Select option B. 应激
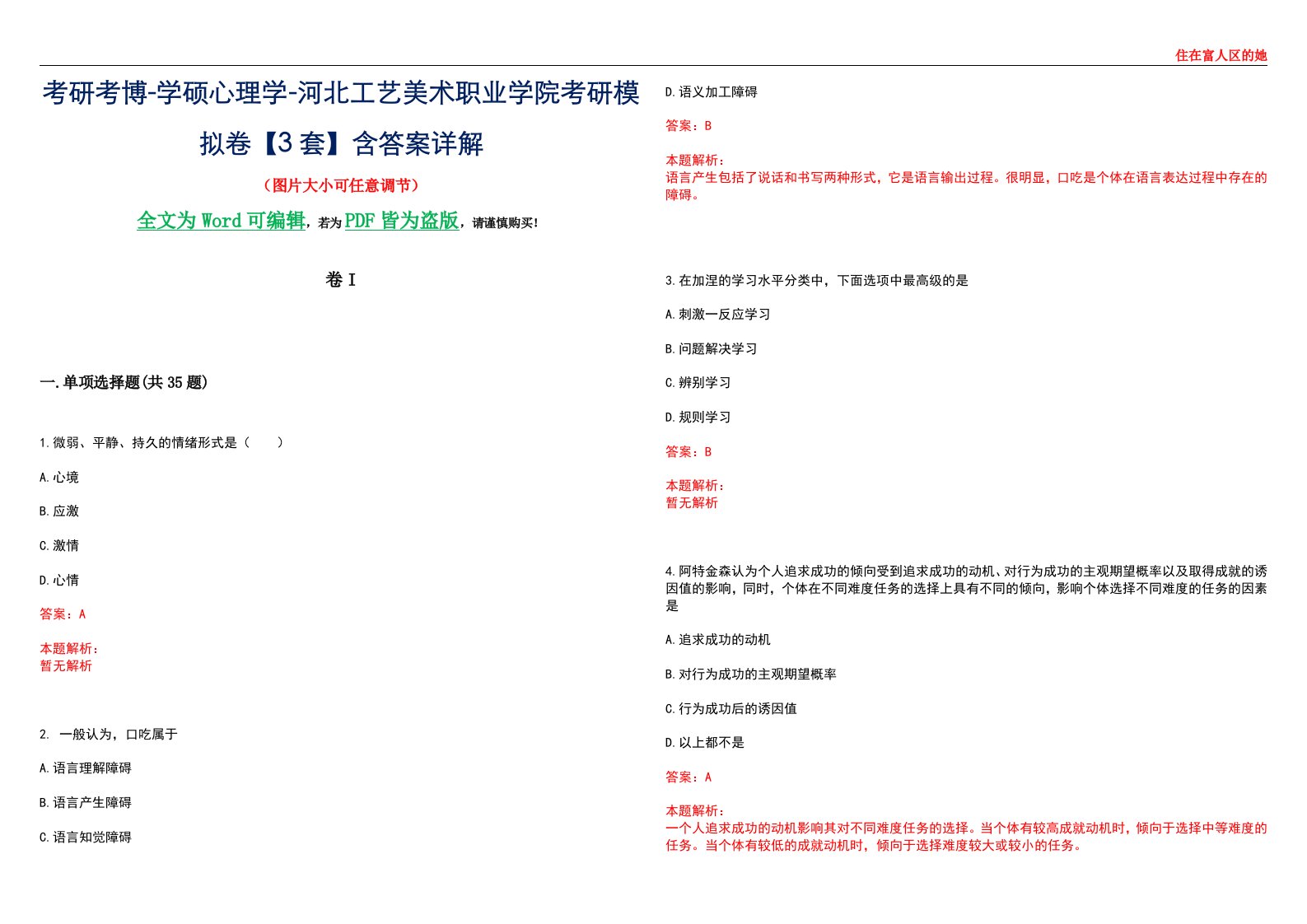1307x924 pixels. 59,511
